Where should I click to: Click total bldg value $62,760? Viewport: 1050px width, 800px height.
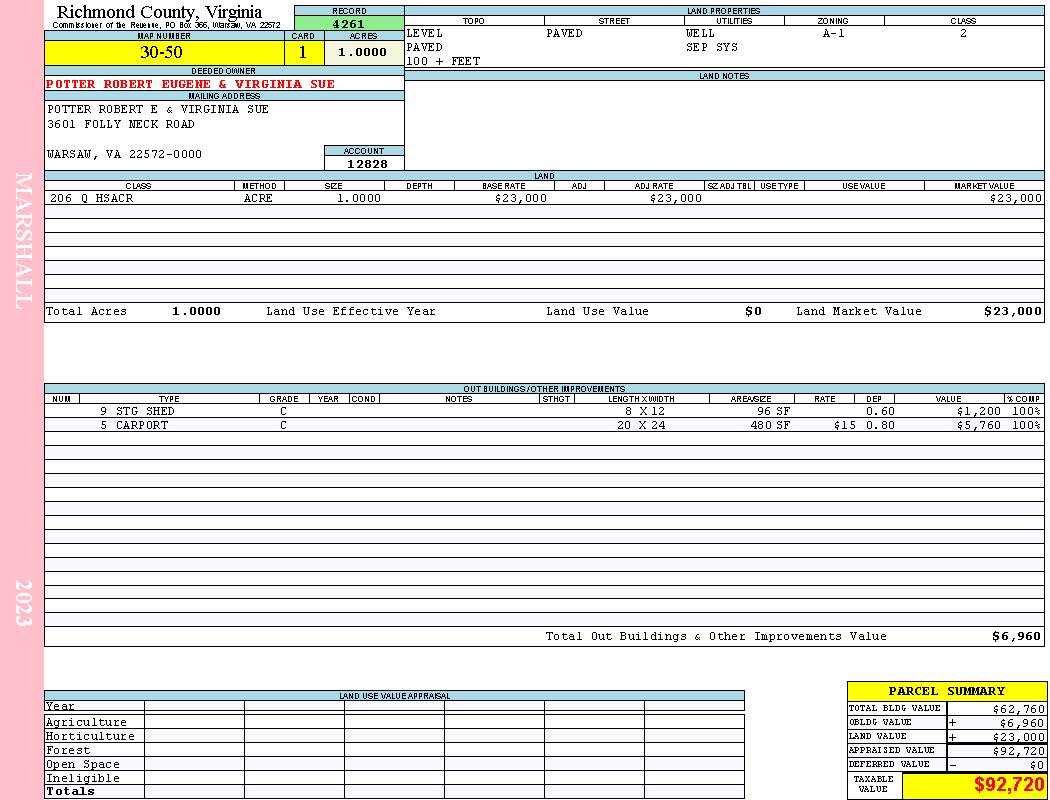click(1019, 708)
